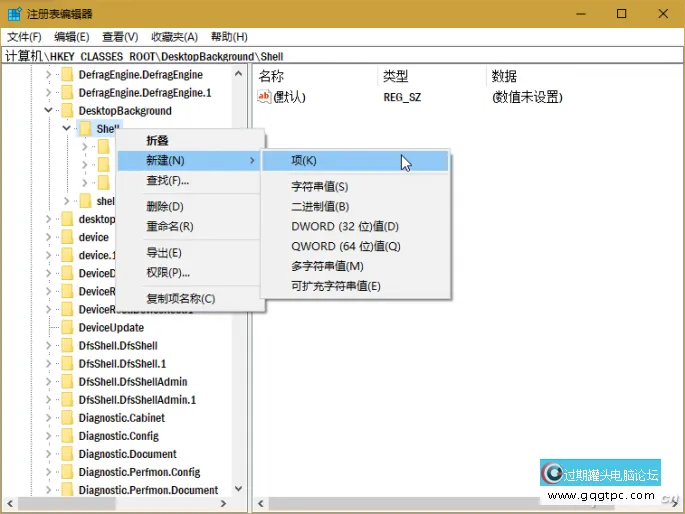Open the 收藏夹(A) menu
The height and width of the screenshot is (514, 685).
pyautogui.click(x=175, y=37)
